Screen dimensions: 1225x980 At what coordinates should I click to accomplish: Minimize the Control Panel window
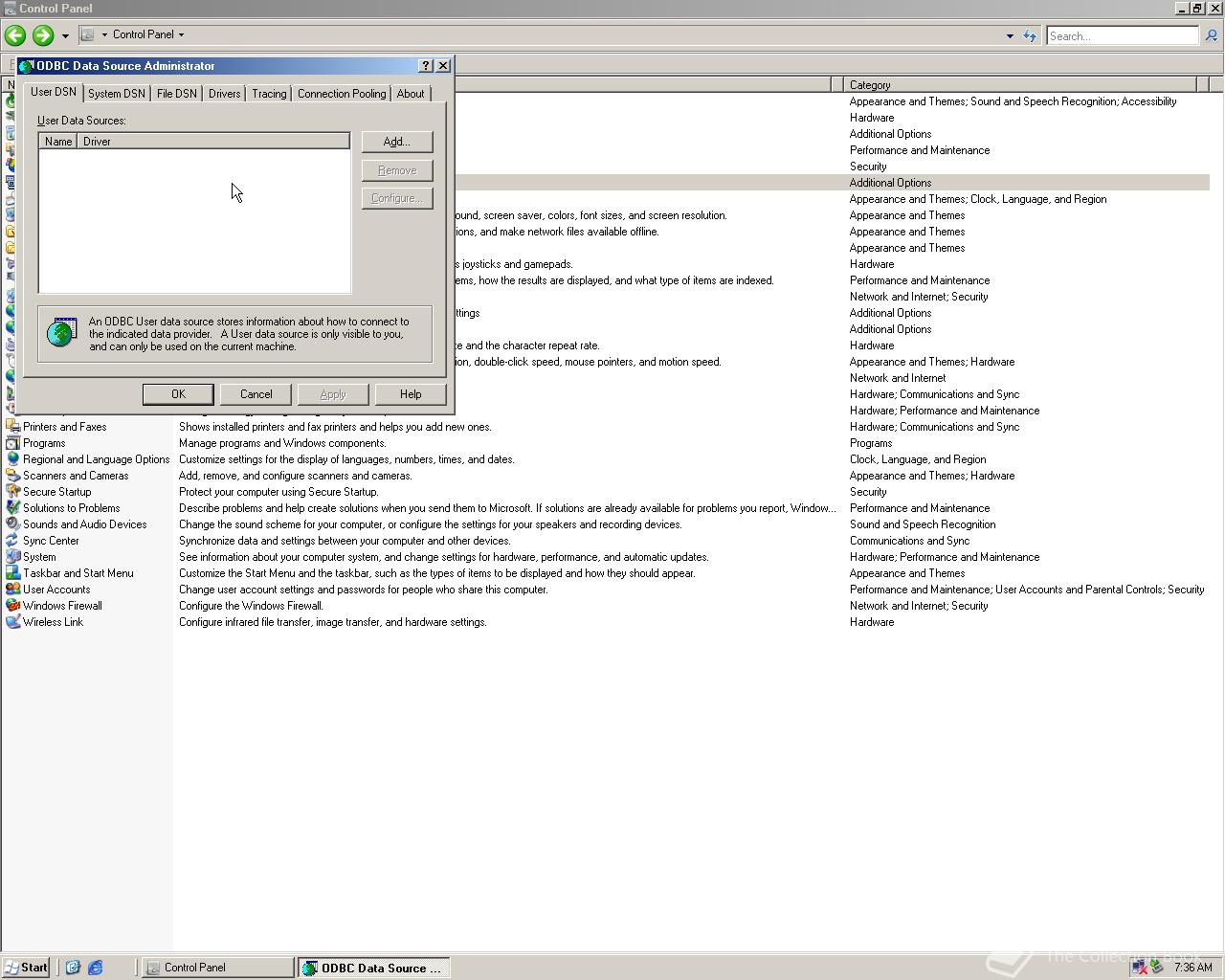[1182, 9]
